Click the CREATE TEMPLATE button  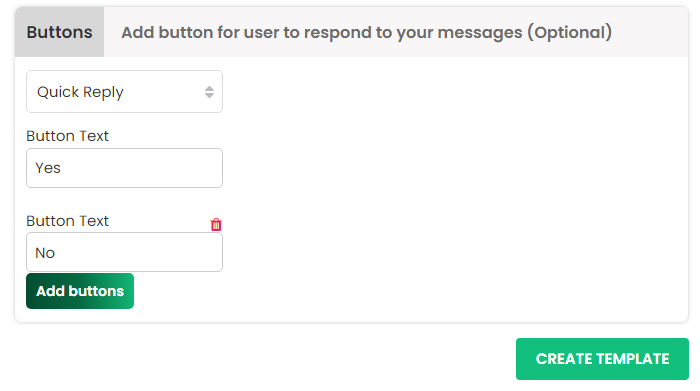point(602,359)
